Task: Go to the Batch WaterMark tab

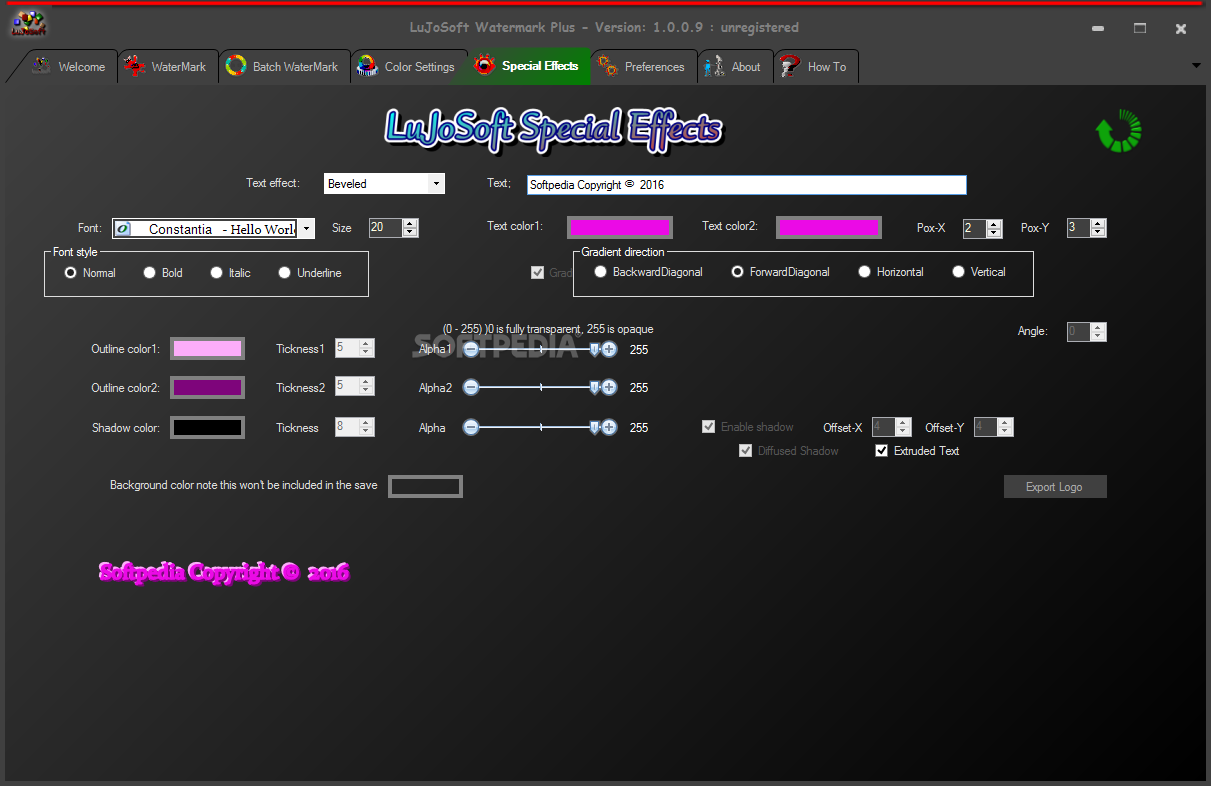Action: [x=284, y=67]
